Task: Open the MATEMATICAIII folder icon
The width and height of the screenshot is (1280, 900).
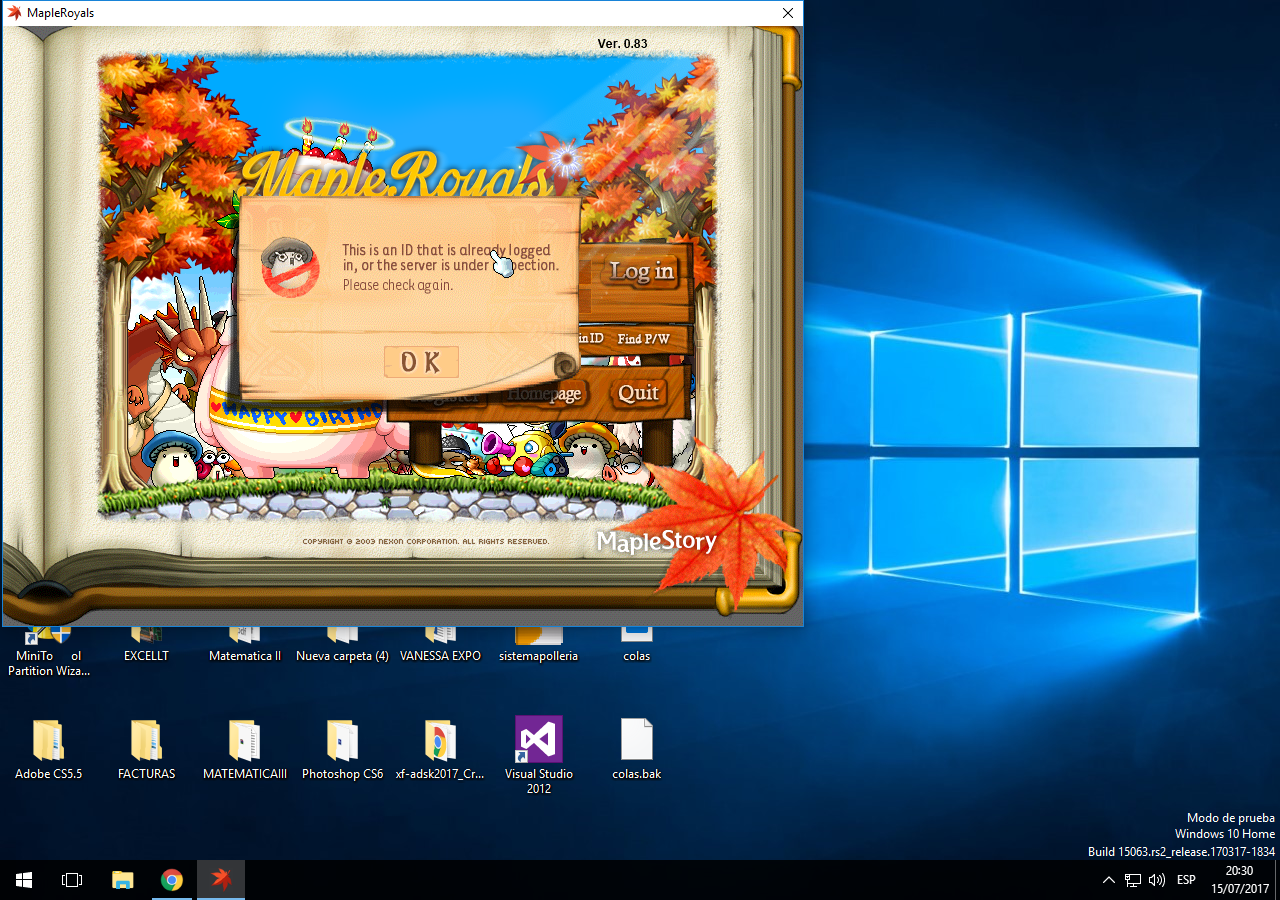Action: [x=245, y=740]
